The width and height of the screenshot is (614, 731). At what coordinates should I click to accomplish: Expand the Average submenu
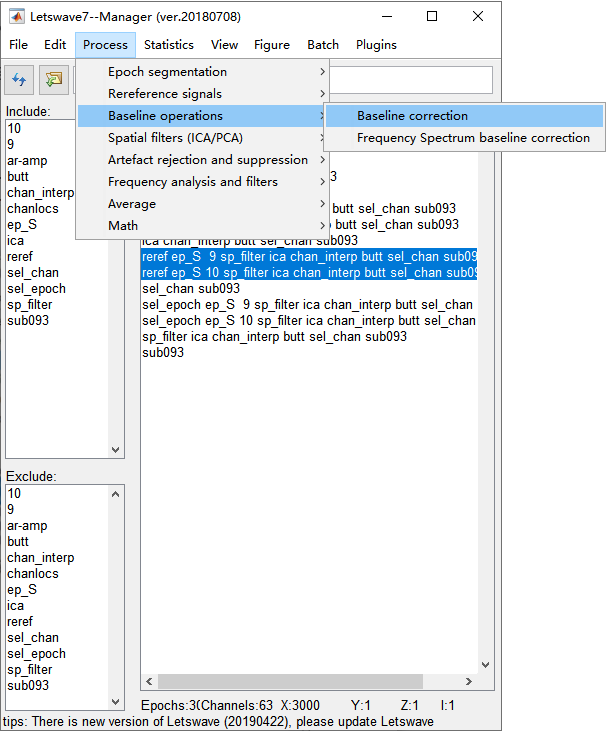tap(203, 204)
